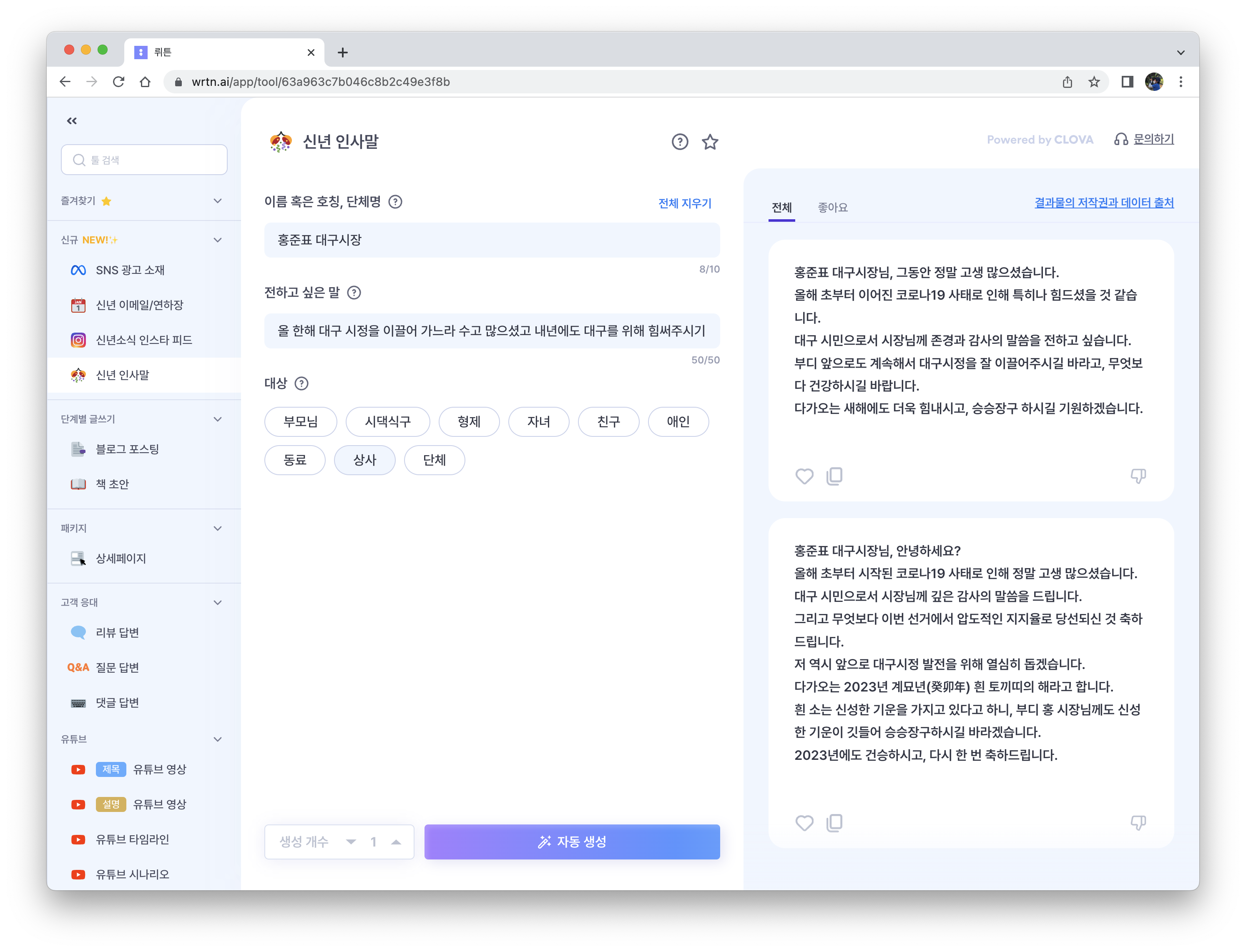Open 신년 이메일/연하장 tool in sidebar
The image size is (1246, 952).
139,305
